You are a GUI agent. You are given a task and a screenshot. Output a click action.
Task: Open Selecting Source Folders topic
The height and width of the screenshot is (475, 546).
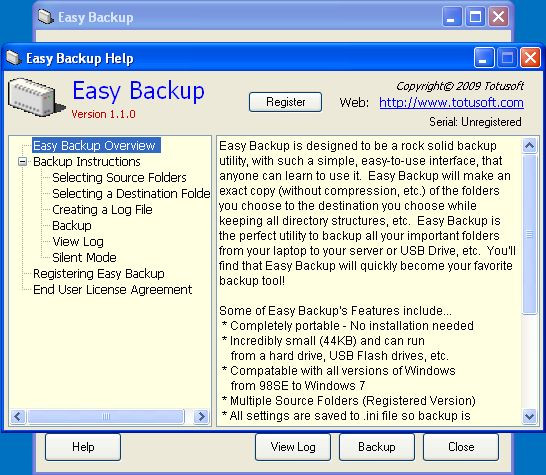[x=119, y=178]
